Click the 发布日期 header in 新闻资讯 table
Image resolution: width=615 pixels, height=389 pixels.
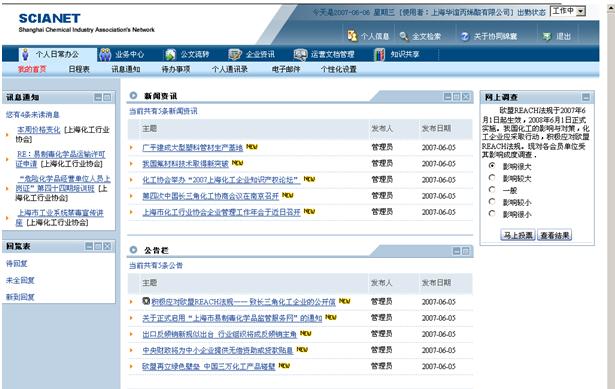point(436,128)
